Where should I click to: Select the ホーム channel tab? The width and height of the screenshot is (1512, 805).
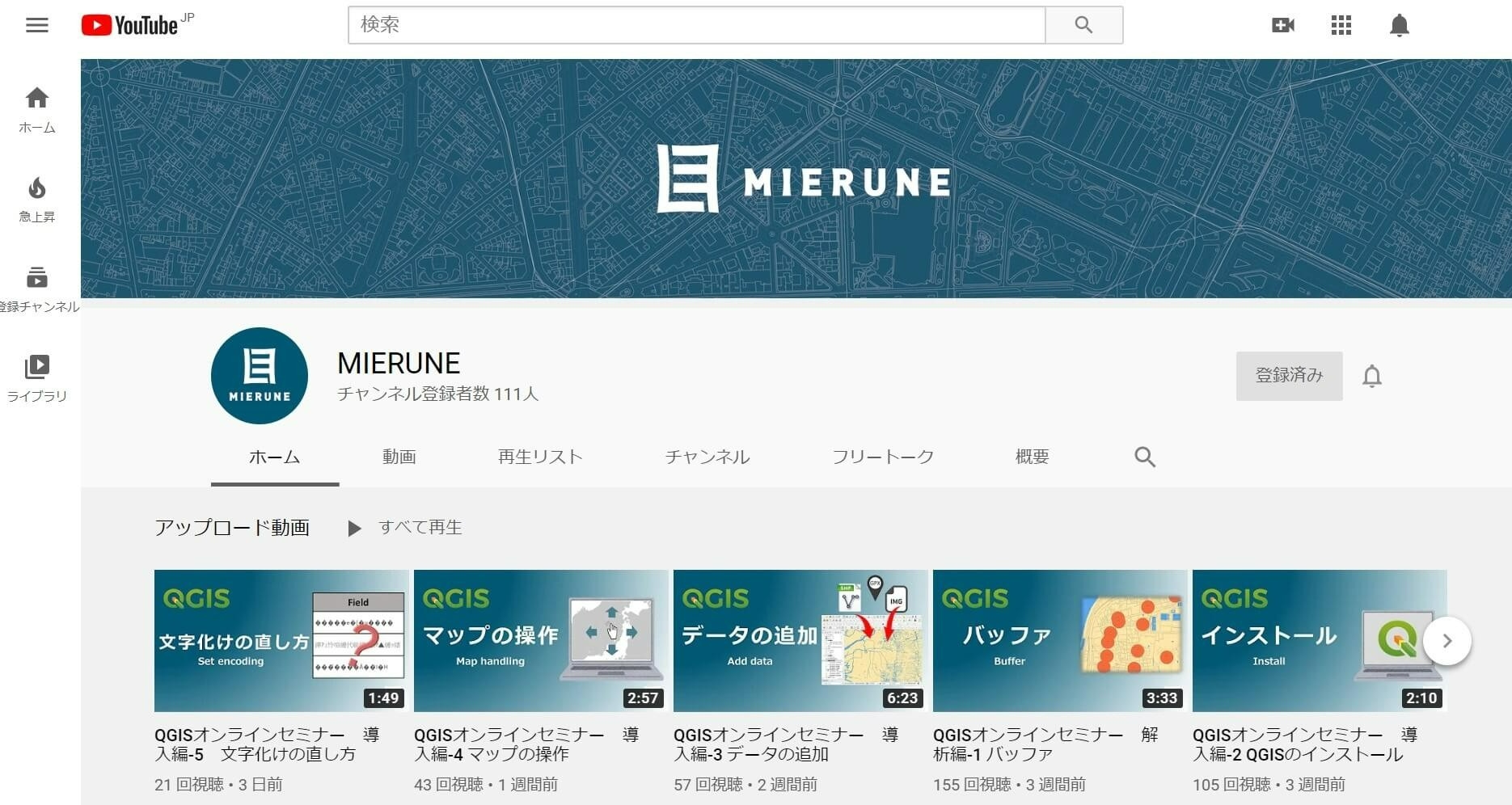point(275,457)
